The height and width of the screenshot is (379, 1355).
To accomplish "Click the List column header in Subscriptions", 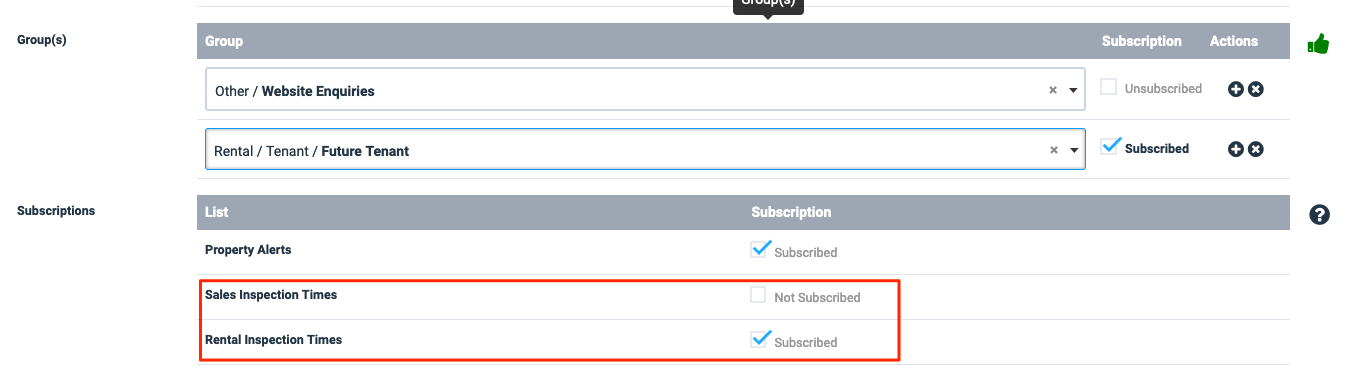I will click(217, 212).
